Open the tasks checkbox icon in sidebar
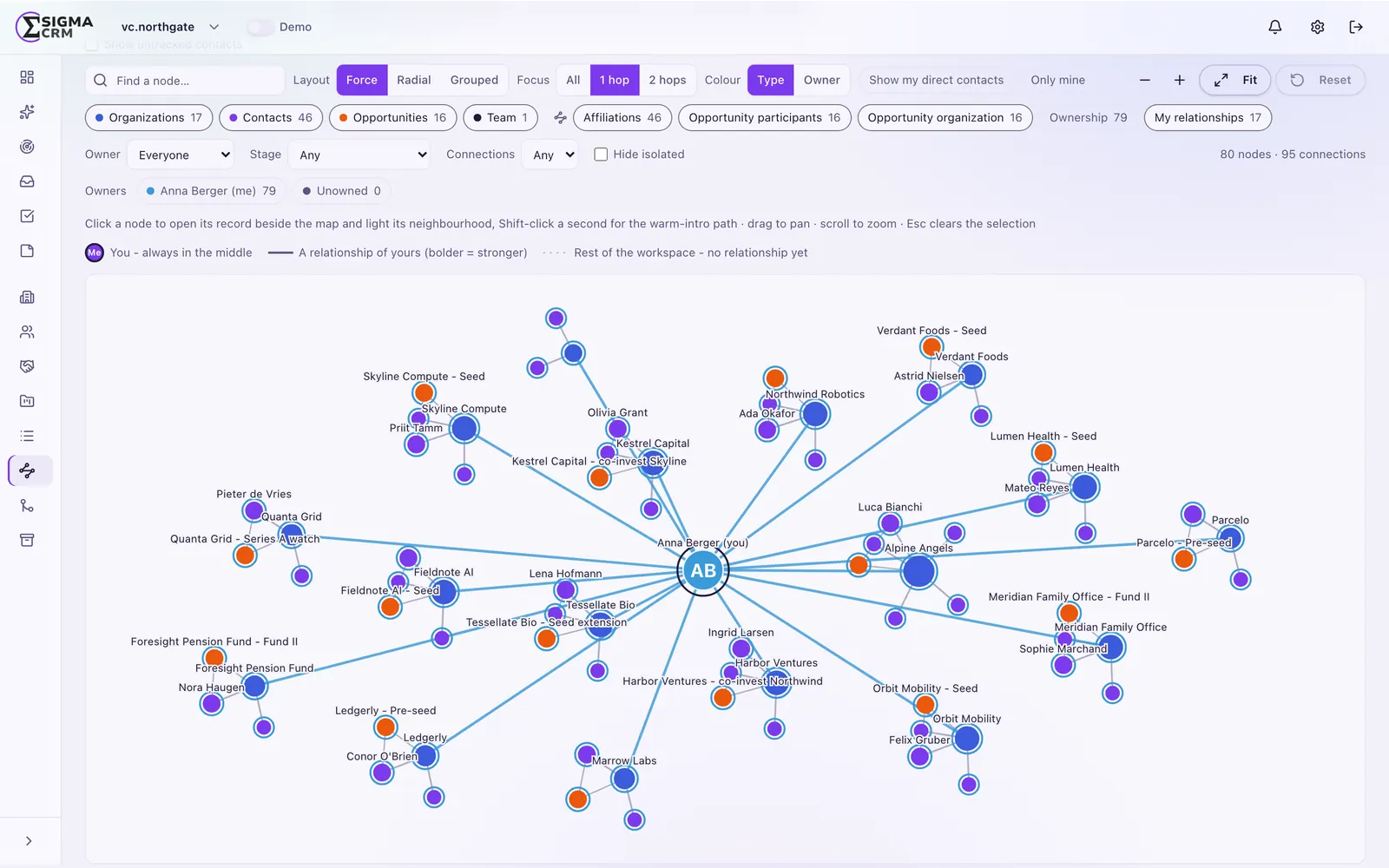Viewport: 1389px width, 868px height. tap(27, 216)
